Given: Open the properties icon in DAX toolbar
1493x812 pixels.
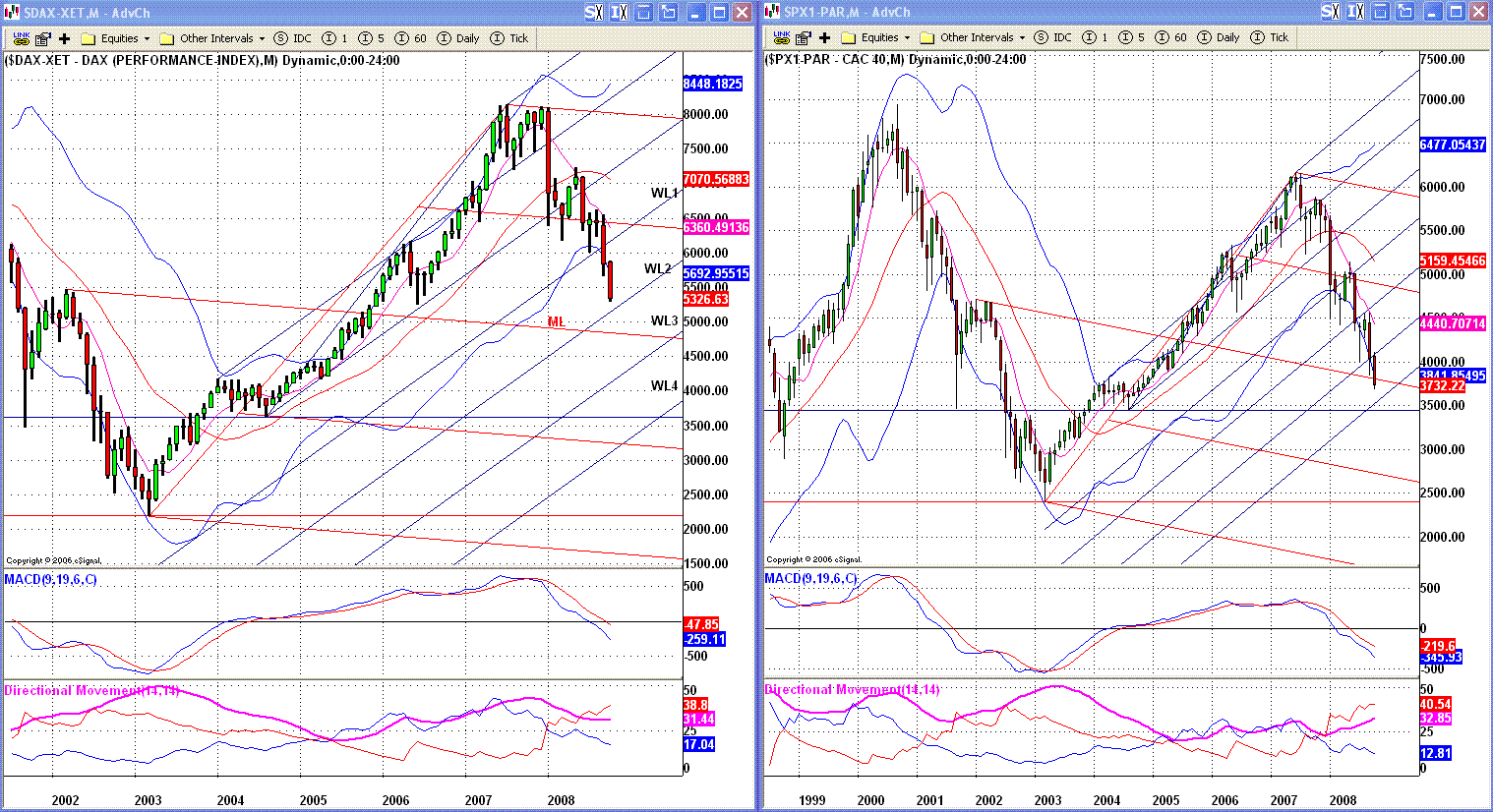Looking at the screenshot, I should [42, 38].
